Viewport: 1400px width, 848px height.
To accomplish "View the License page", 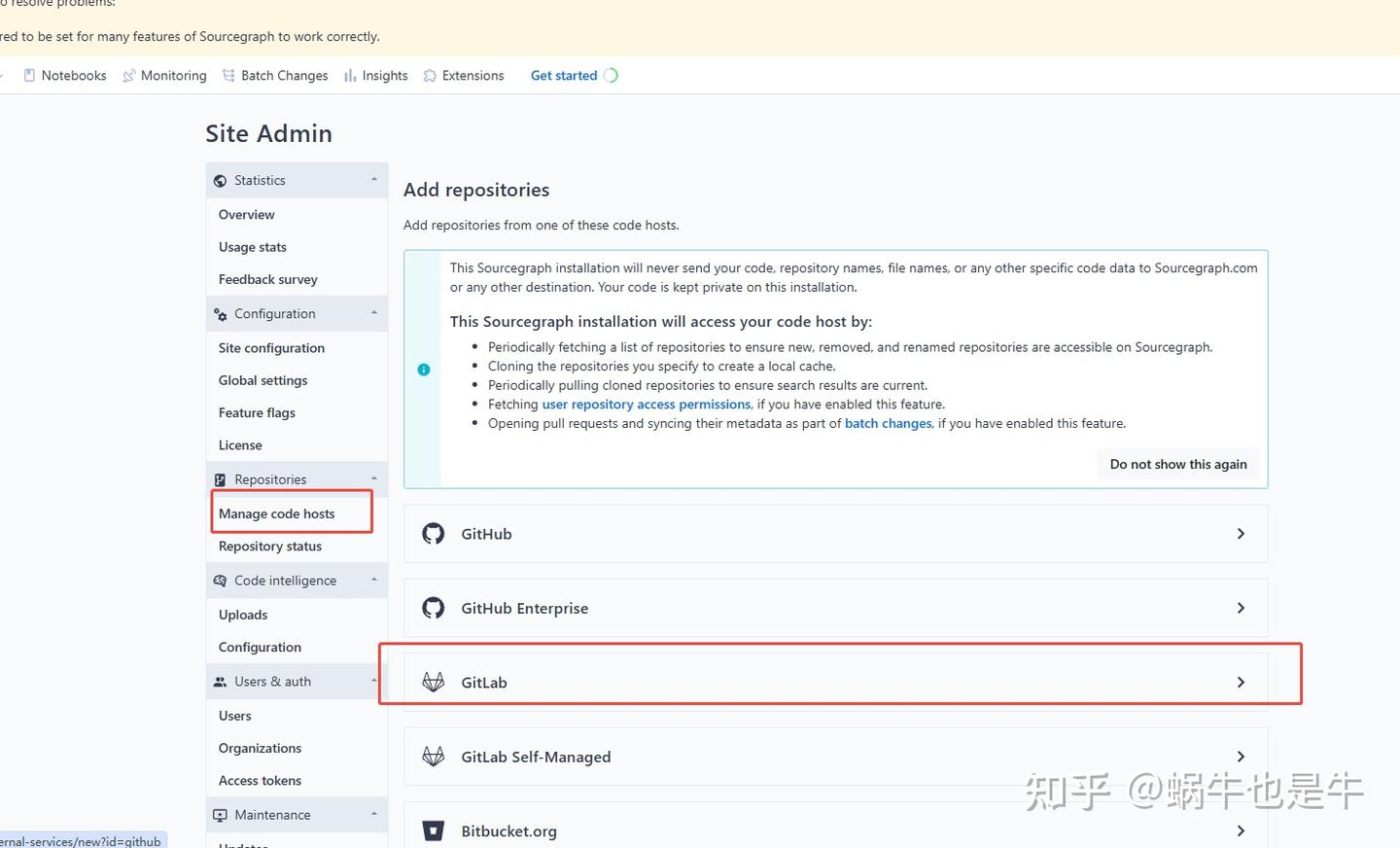I will (x=240, y=445).
